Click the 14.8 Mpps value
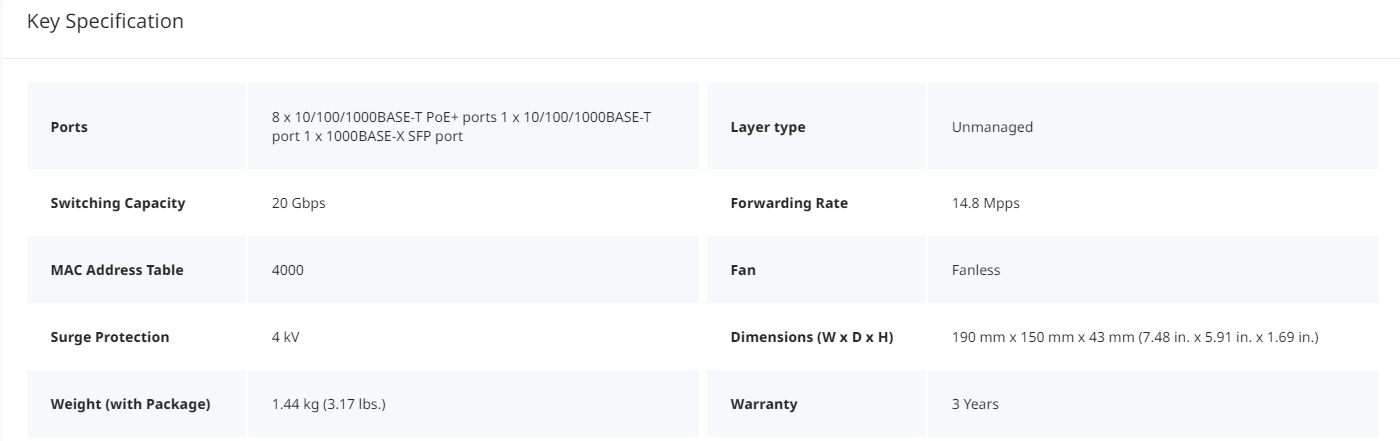Image resolution: width=1400 pixels, height=441 pixels. click(x=986, y=203)
